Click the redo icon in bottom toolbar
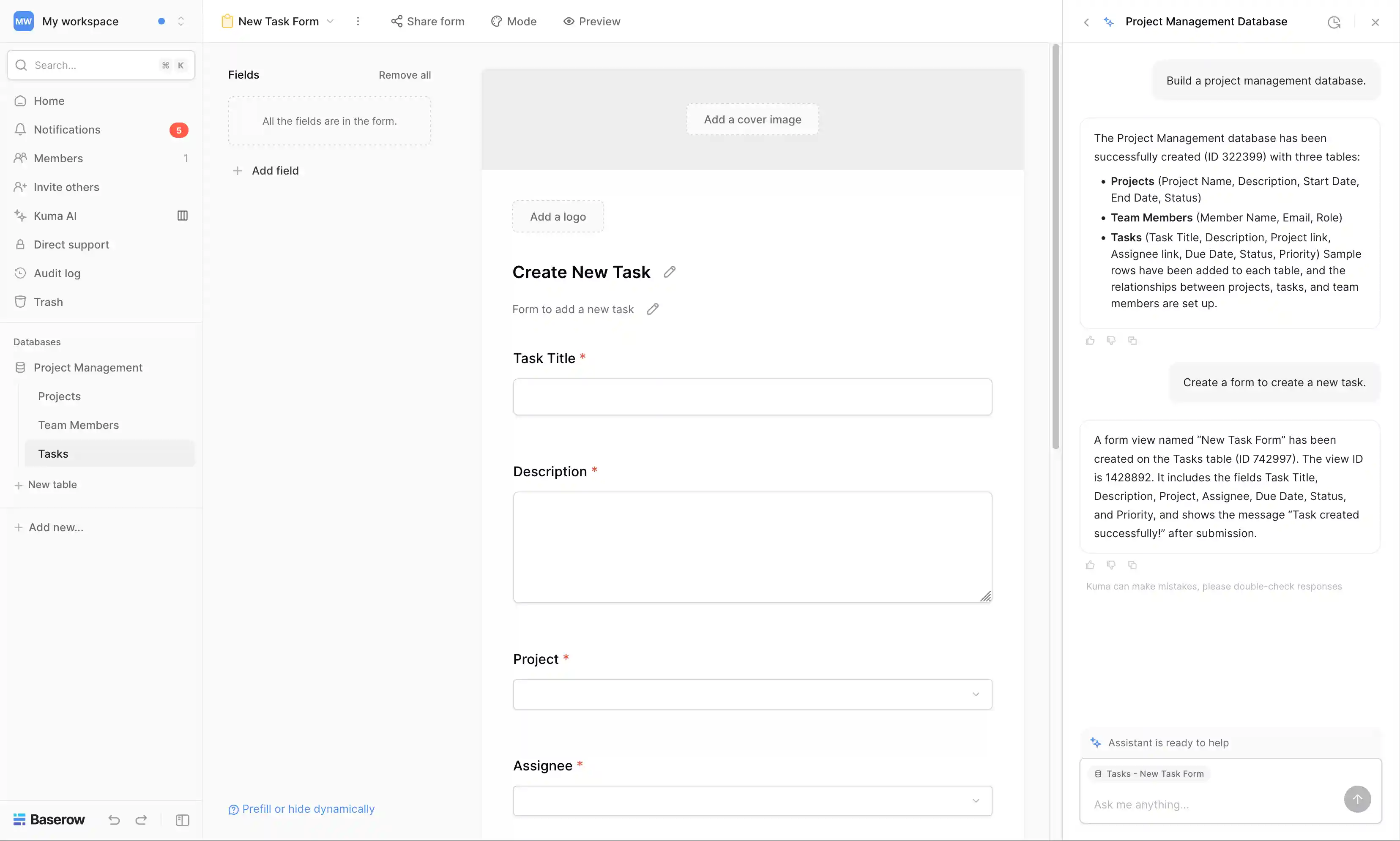 point(141,820)
